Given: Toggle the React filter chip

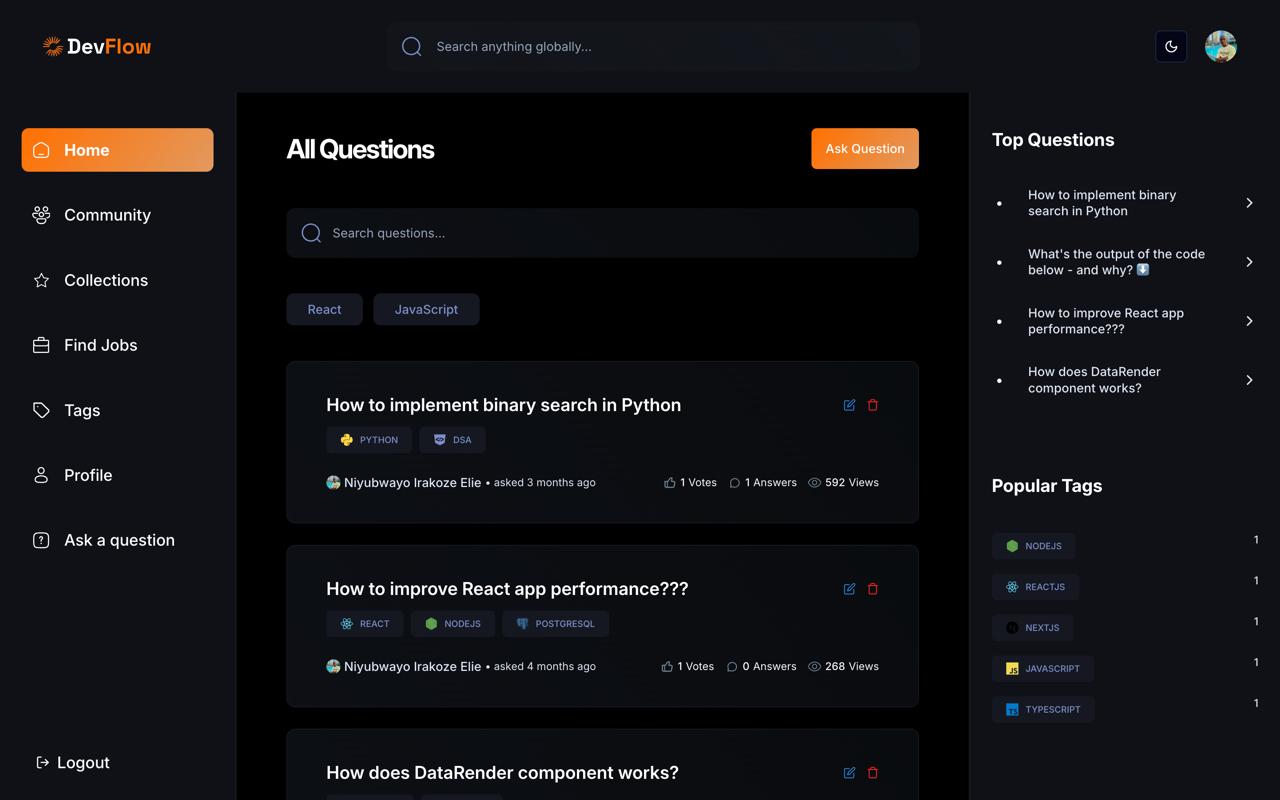Looking at the screenshot, I should (324, 309).
